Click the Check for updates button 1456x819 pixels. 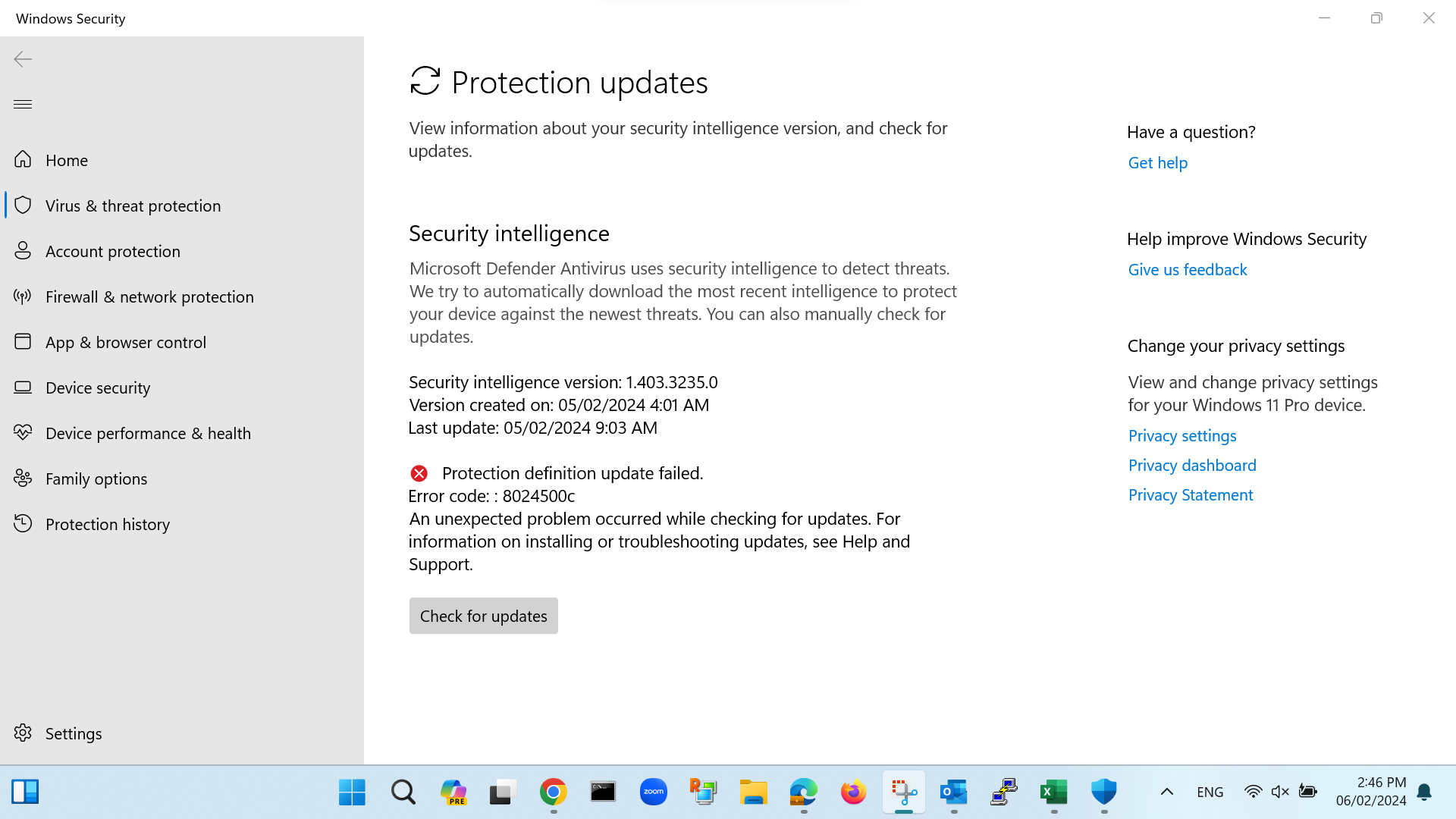[483, 616]
